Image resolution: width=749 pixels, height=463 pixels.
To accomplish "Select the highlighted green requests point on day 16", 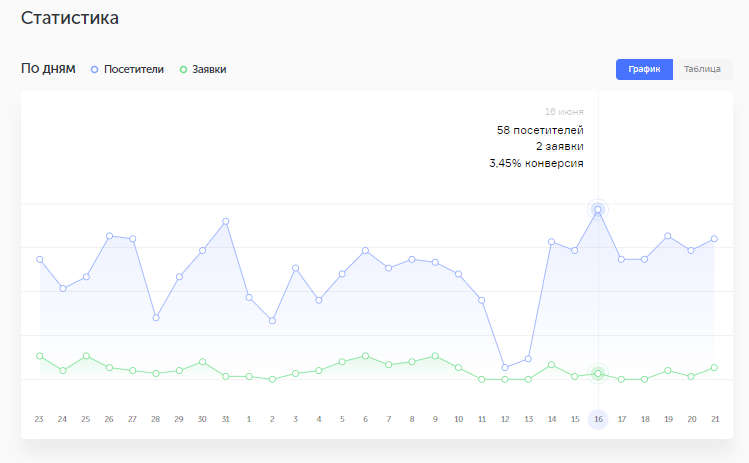I will coord(598,374).
